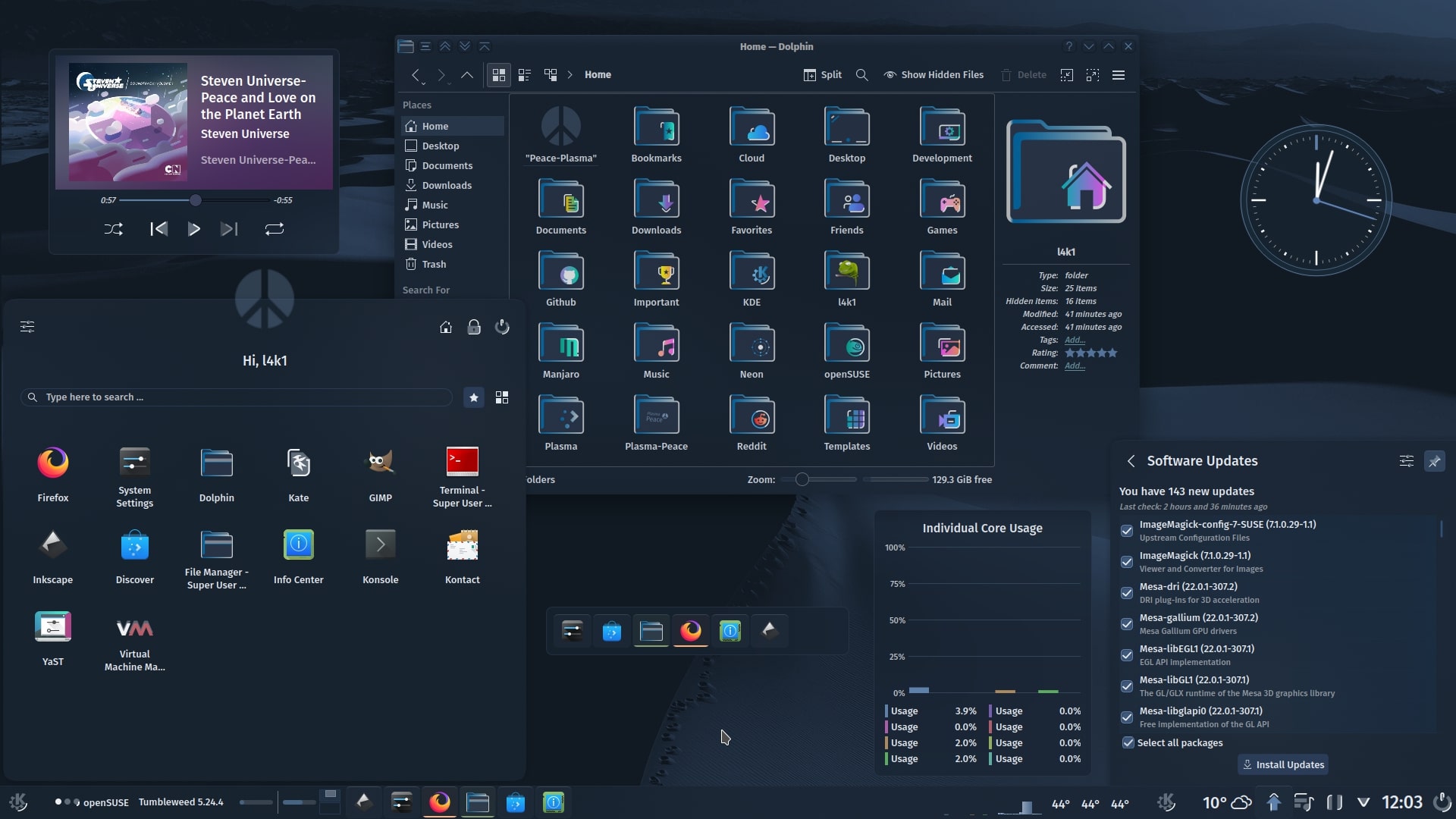The width and height of the screenshot is (1456, 819).
Task: Expand the system tray hidden icons arrow
Action: tap(1363, 802)
